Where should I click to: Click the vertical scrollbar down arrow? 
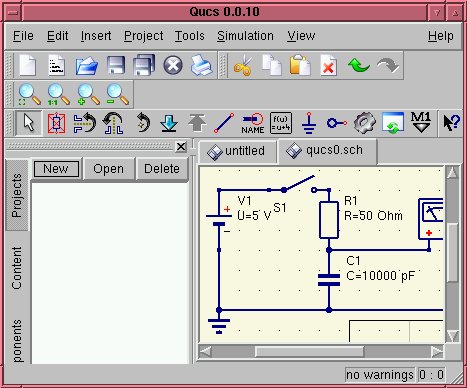tap(453, 335)
